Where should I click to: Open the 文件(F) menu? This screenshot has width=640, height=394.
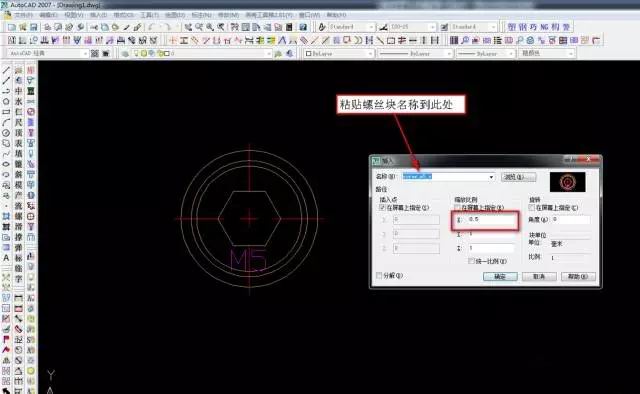click(x=24, y=15)
